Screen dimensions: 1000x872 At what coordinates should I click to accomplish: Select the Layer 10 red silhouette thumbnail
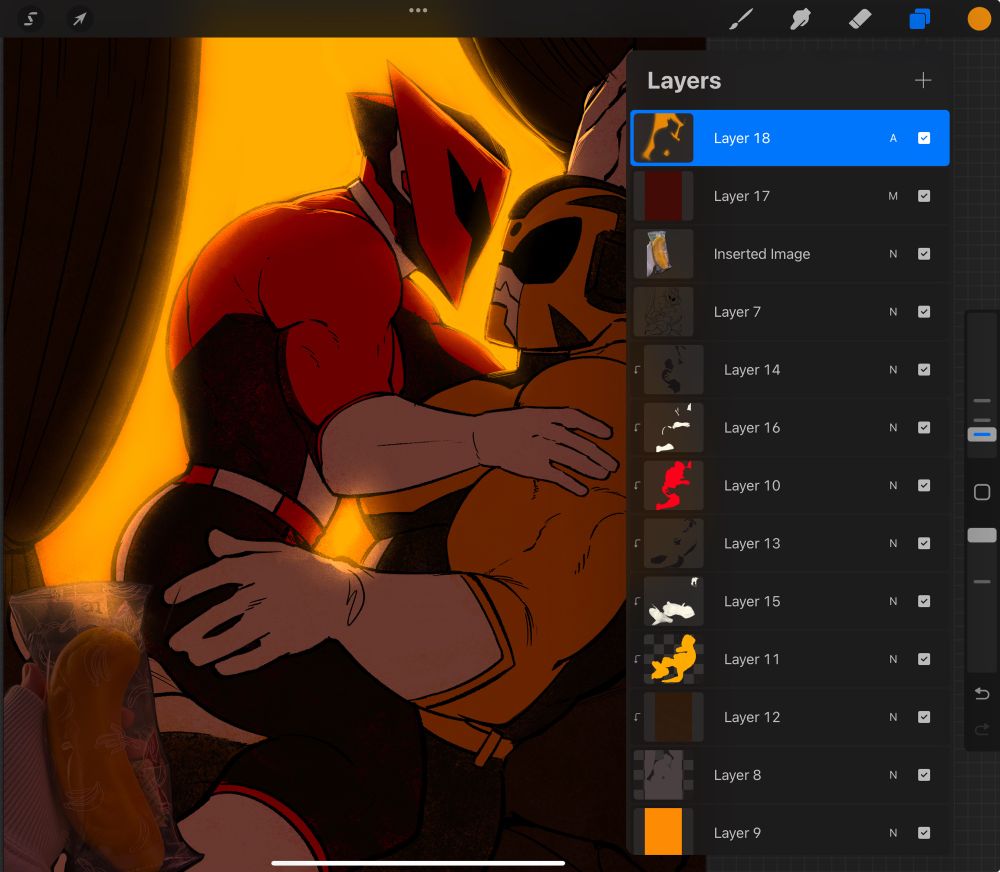click(673, 485)
